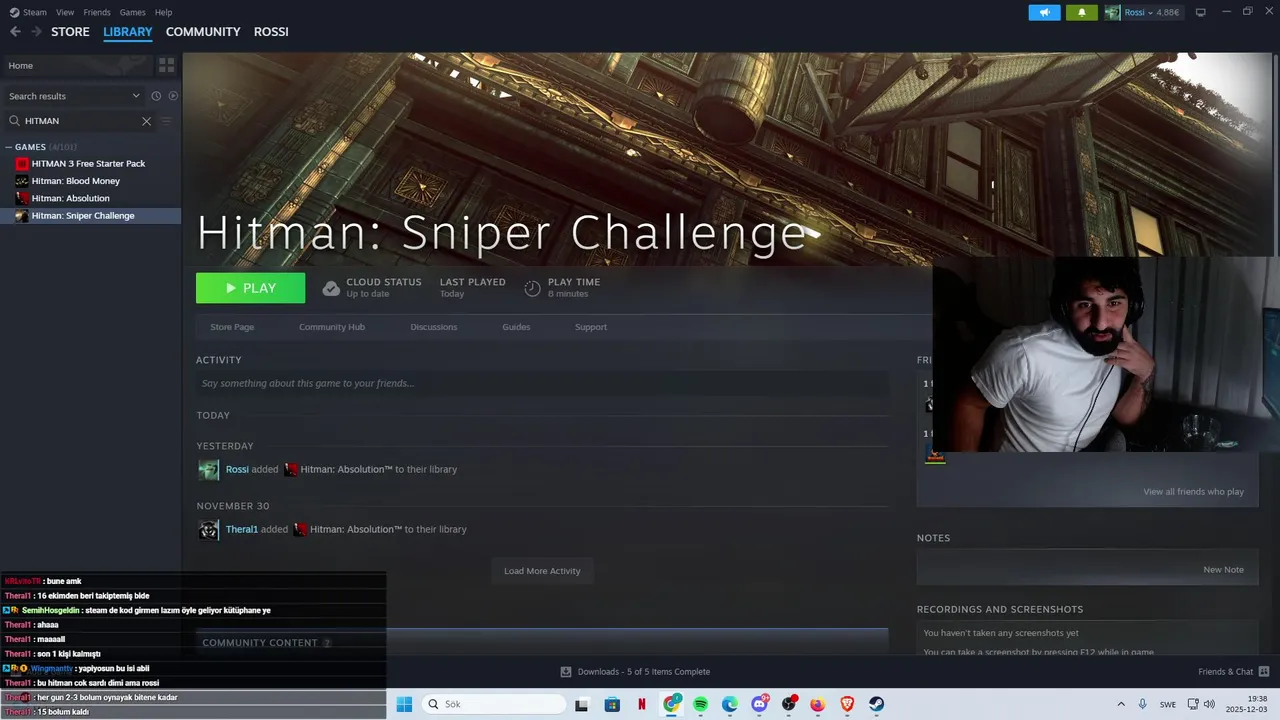Sort library by recent activity clock icon
1280x720 pixels.
click(156, 96)
